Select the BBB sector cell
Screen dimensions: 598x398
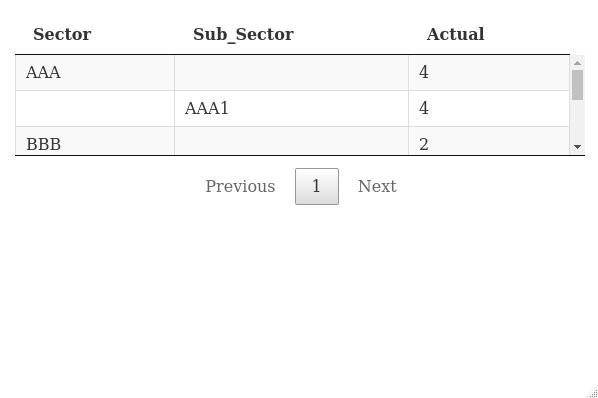pos(95,141)
